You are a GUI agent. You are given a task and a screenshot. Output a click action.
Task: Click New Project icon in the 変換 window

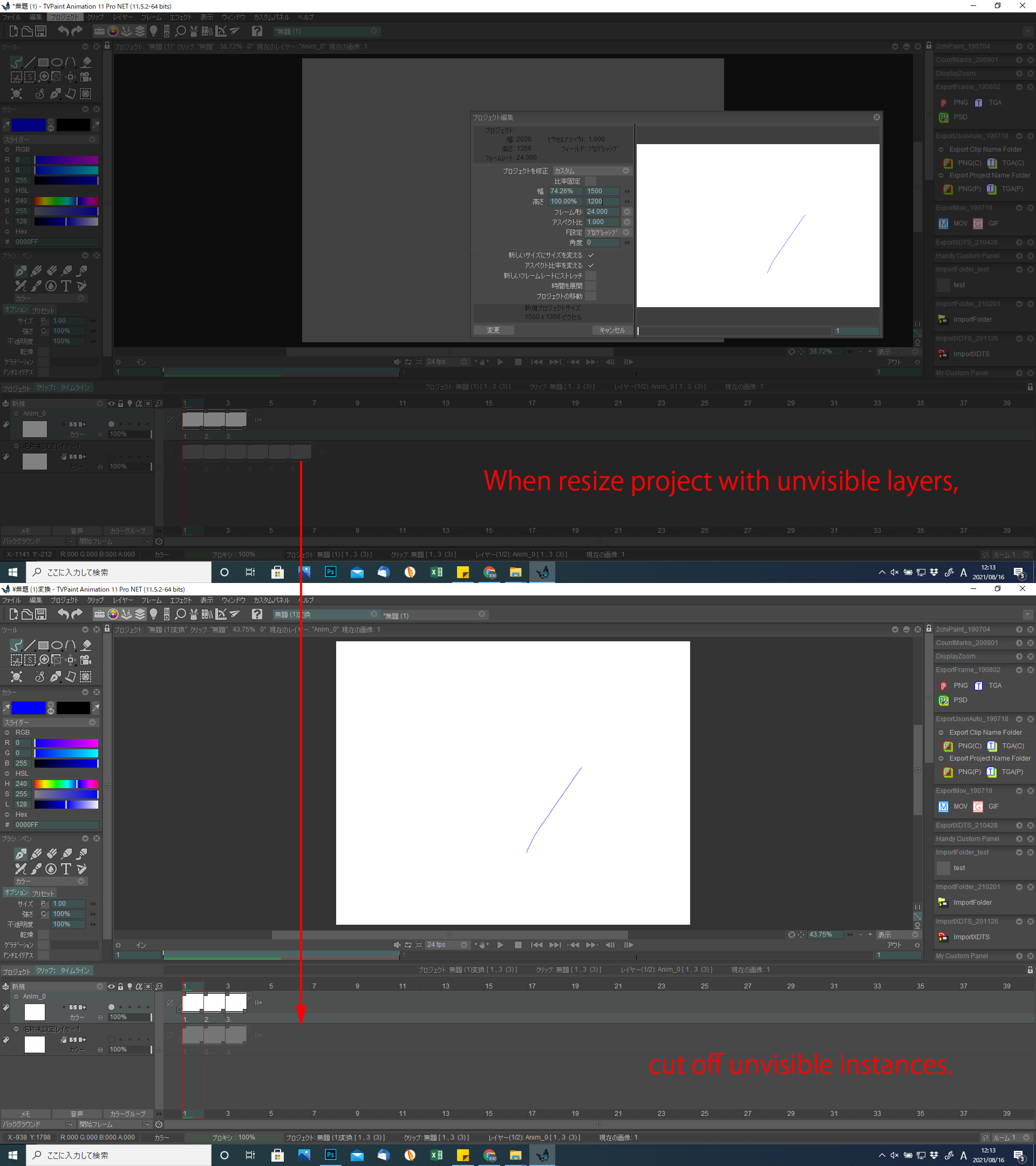click(13, 614)
